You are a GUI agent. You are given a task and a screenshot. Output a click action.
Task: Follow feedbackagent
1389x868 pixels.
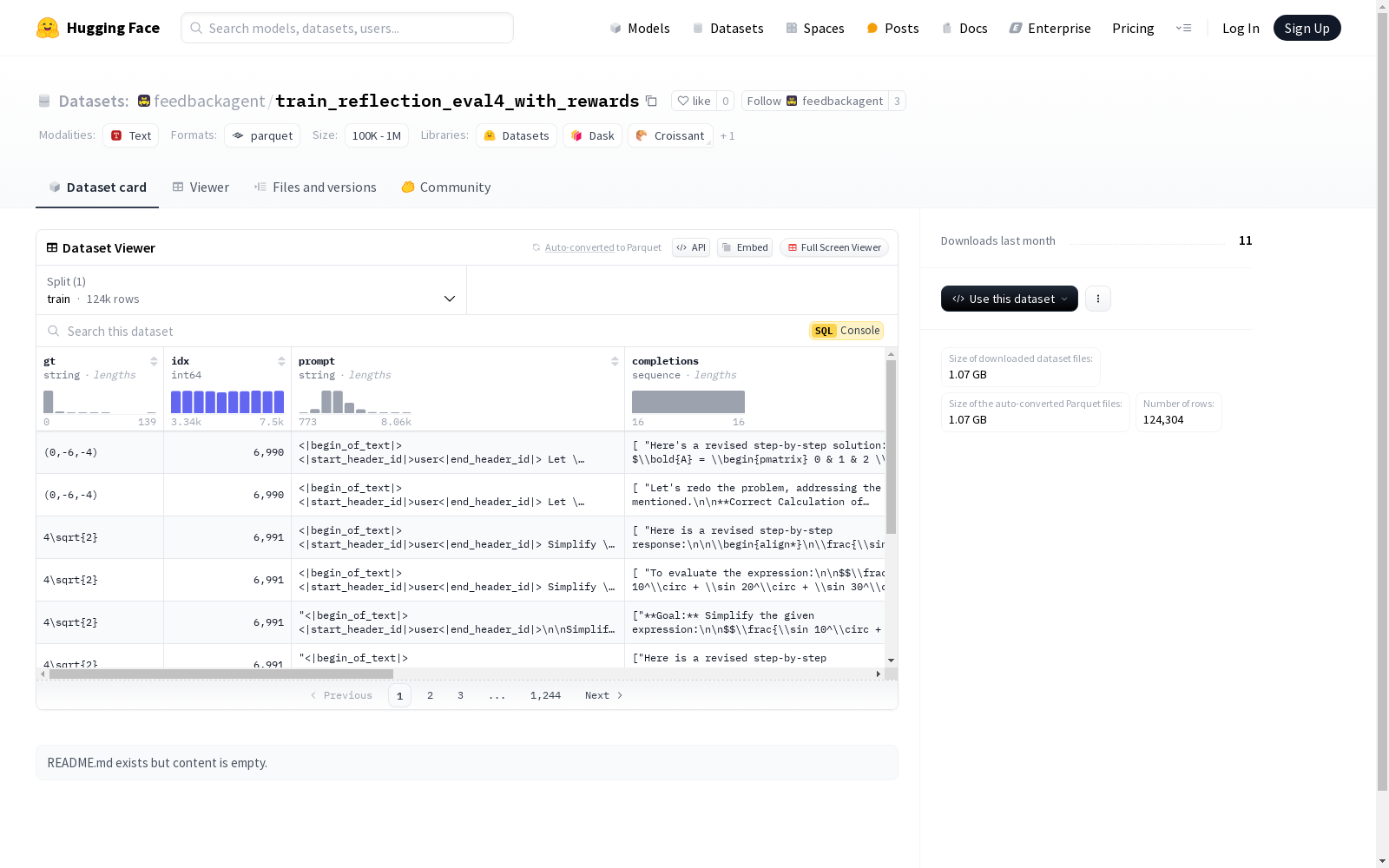tap(815, 101)
